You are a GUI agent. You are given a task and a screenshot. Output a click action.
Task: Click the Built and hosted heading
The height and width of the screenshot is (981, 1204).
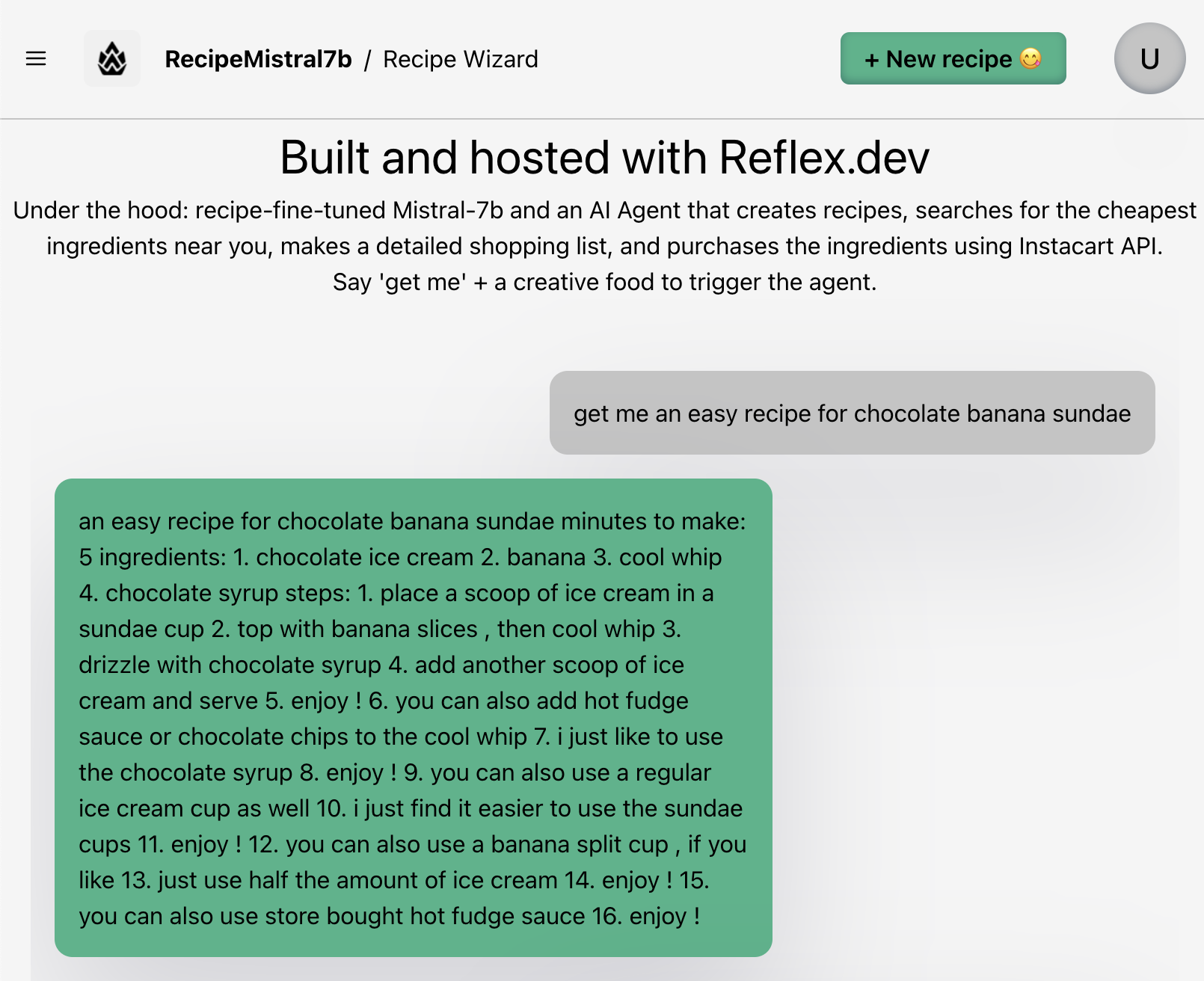click(x=604, y=157)
